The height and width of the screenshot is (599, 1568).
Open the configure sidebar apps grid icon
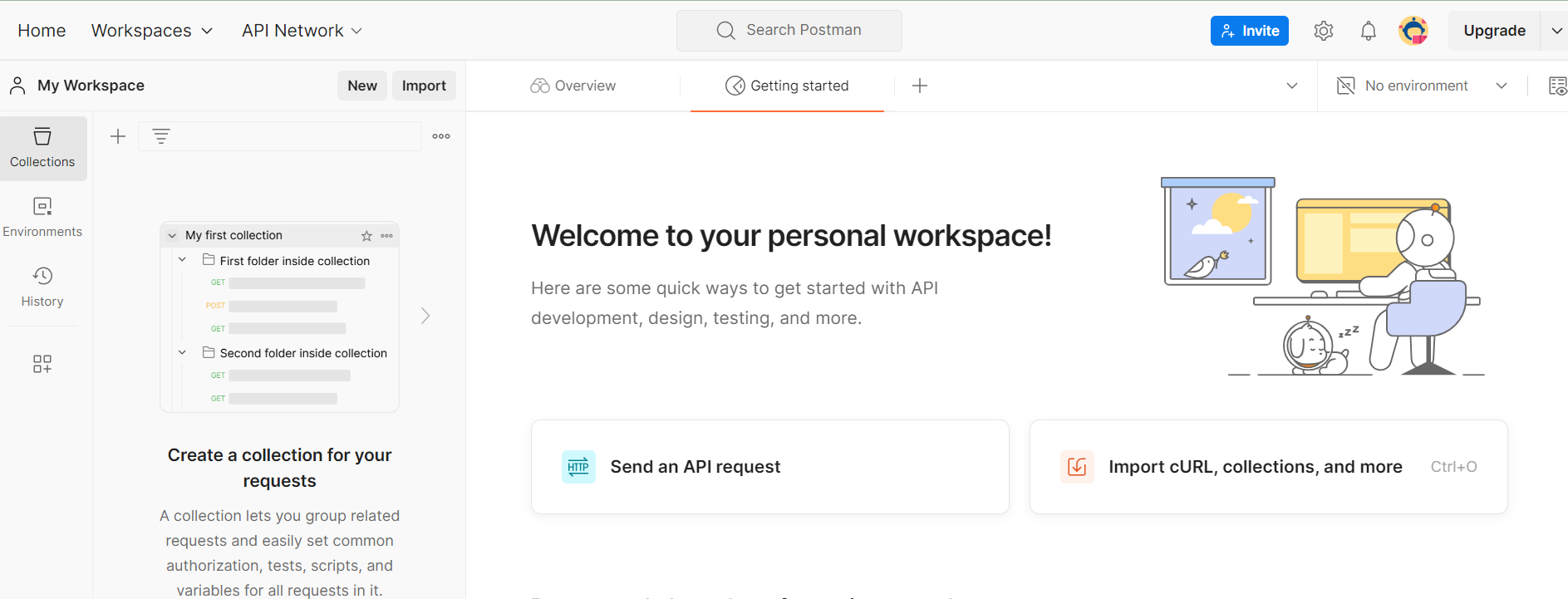[x=42, y=364]
